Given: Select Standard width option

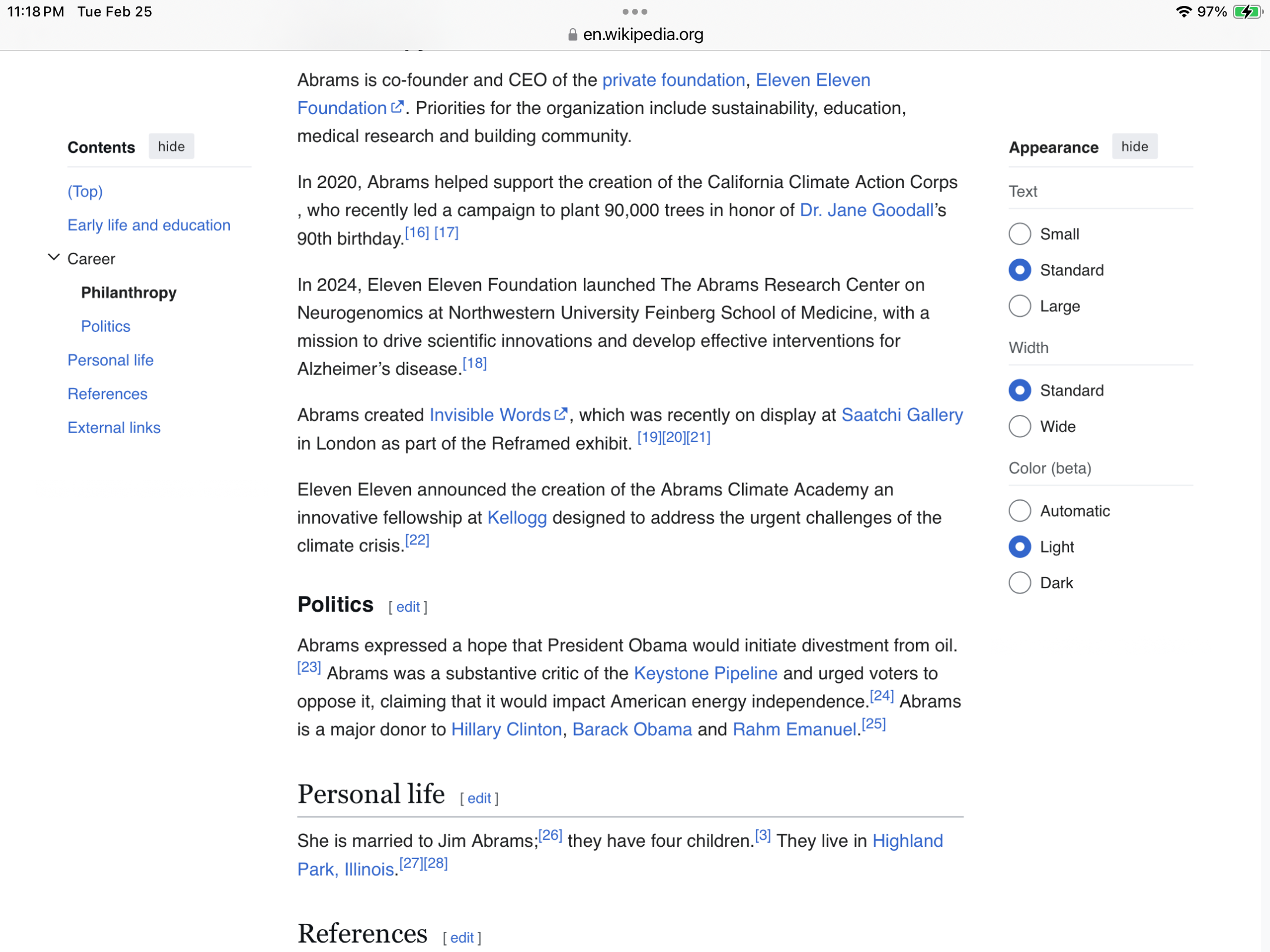Looking at the screenshot, I should tap(1020, 390).
